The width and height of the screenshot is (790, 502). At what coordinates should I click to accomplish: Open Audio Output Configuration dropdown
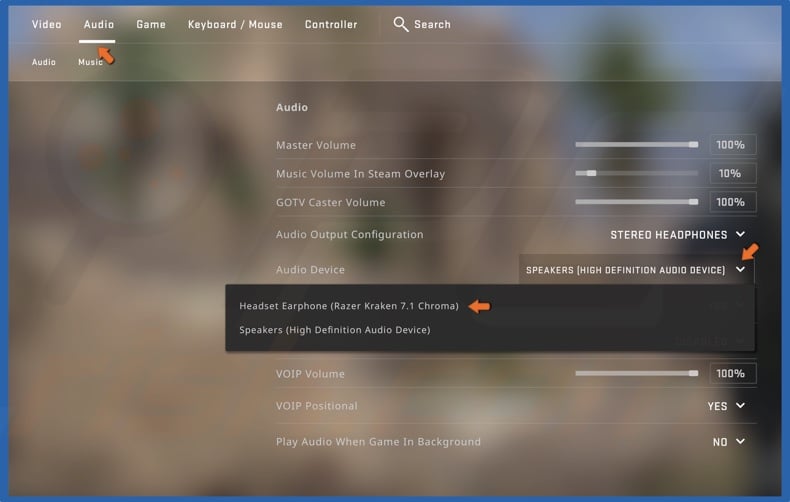point(677,235)
